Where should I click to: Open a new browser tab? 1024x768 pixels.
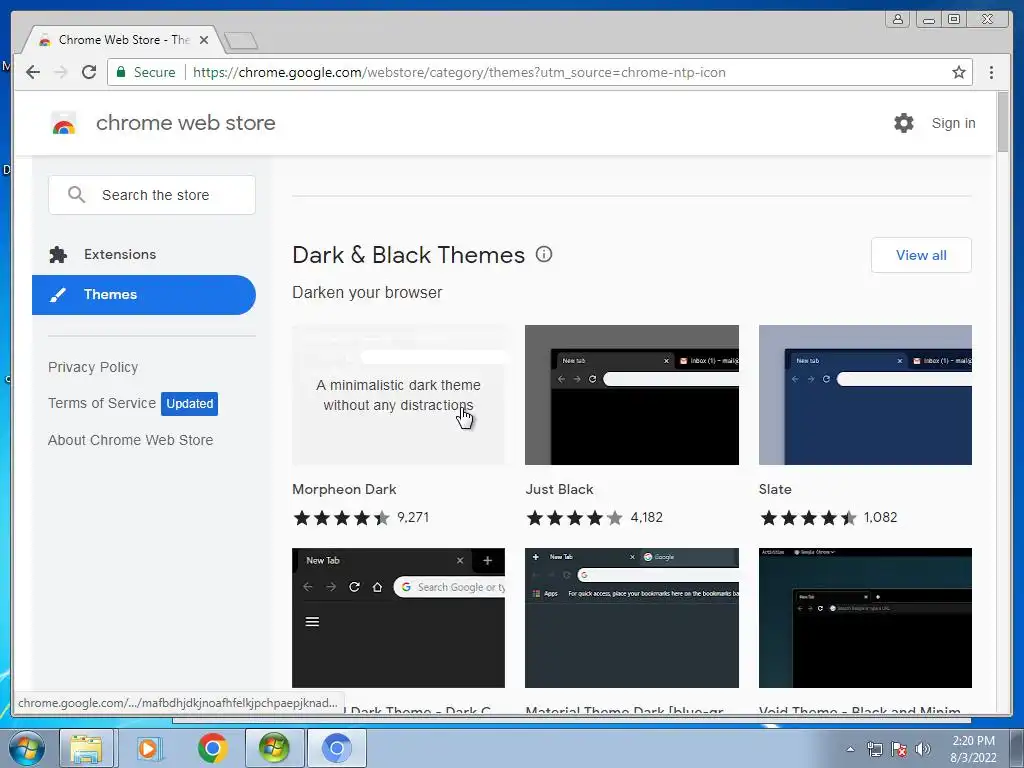pos(241,41)
